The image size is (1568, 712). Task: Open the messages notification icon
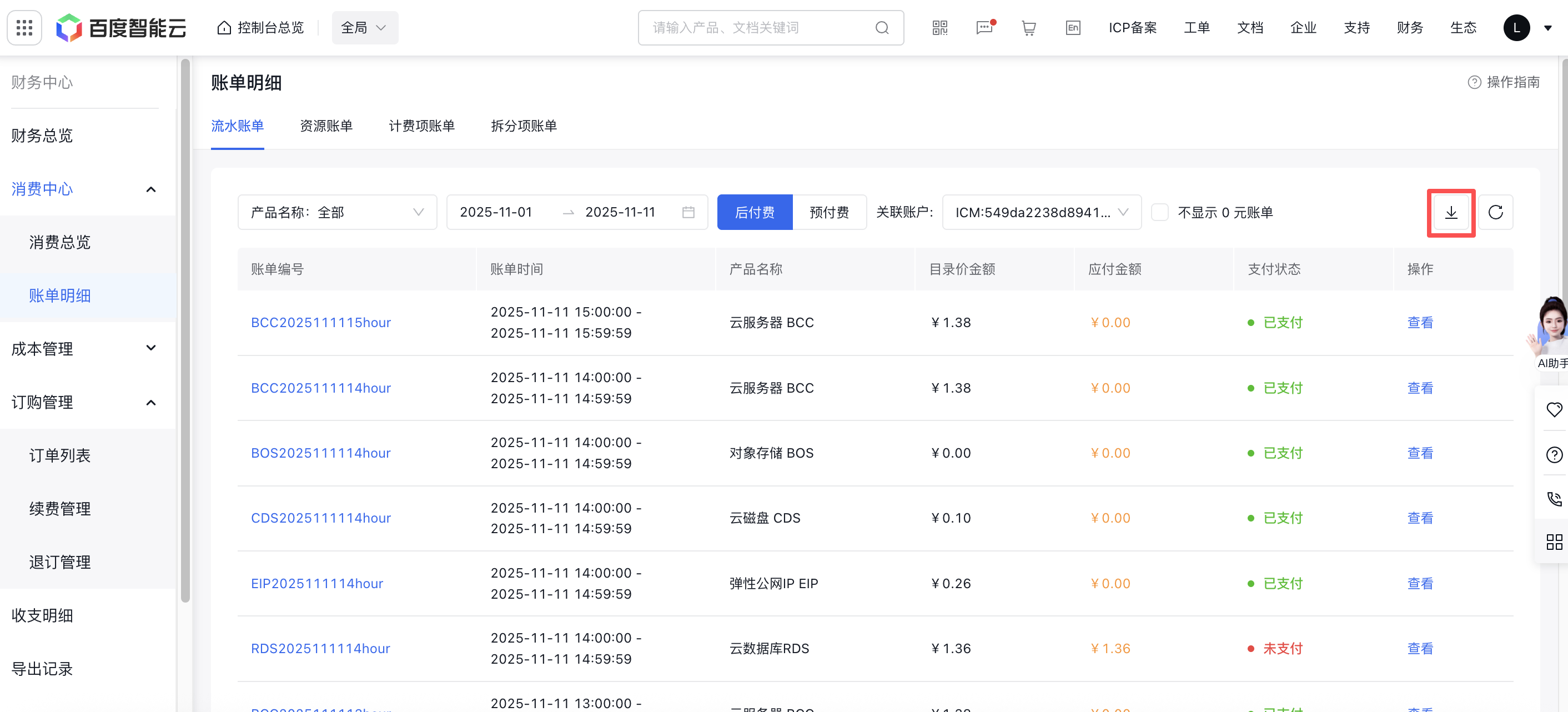984,27
